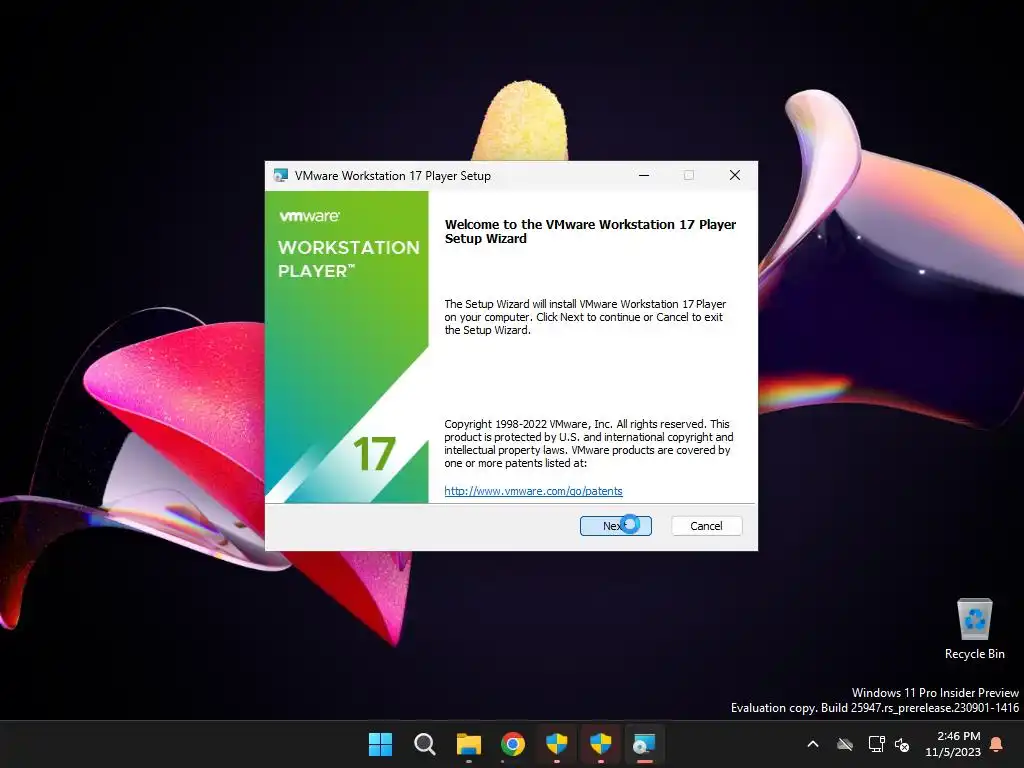This screenshot has height=768, width=1024.
Task: Open the Windows Start menu
Action: coord(380,744)
